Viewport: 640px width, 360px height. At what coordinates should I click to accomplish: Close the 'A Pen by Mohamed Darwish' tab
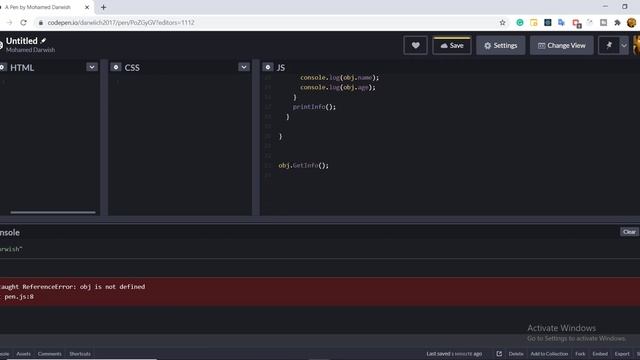pos(87,7)
